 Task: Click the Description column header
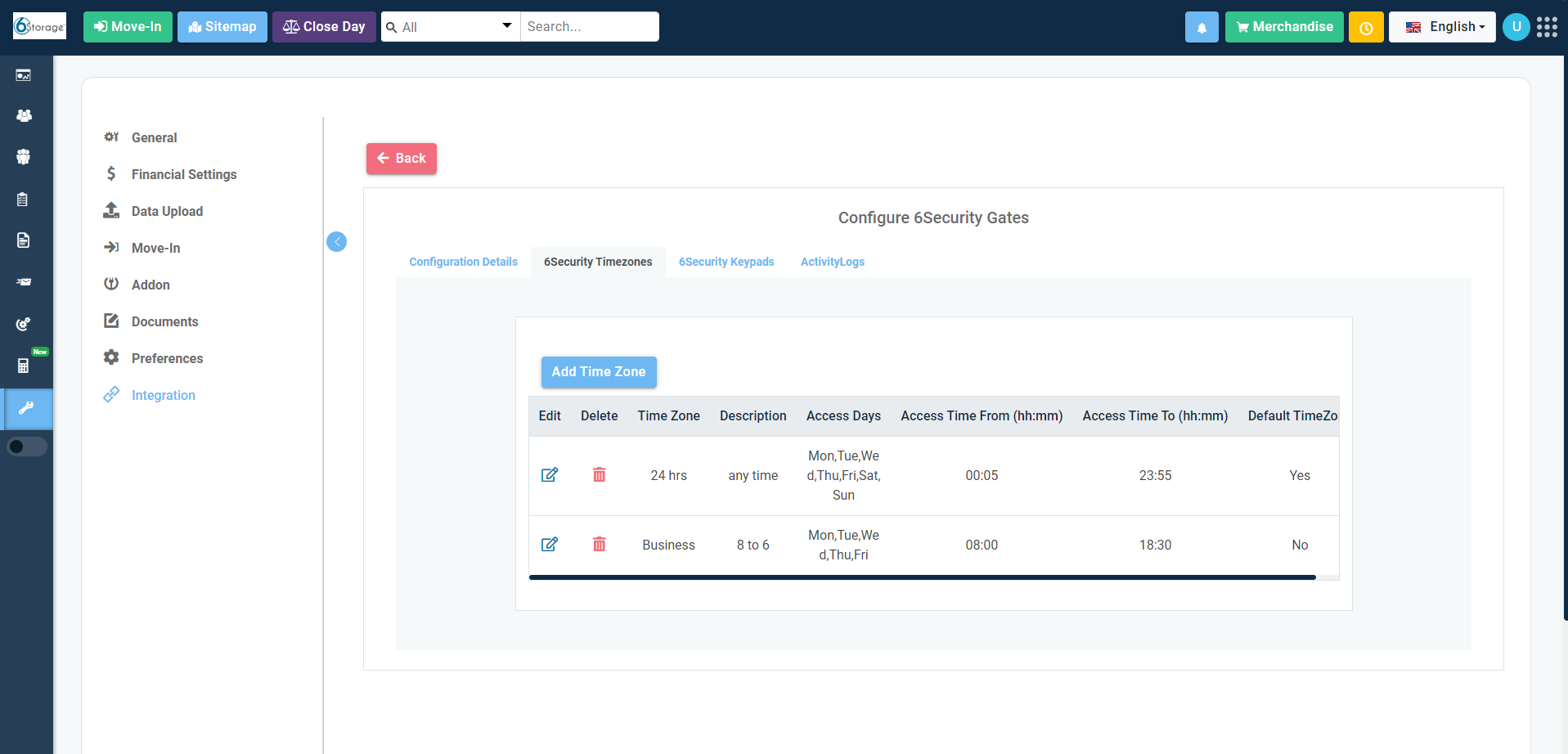click(753, 416)
